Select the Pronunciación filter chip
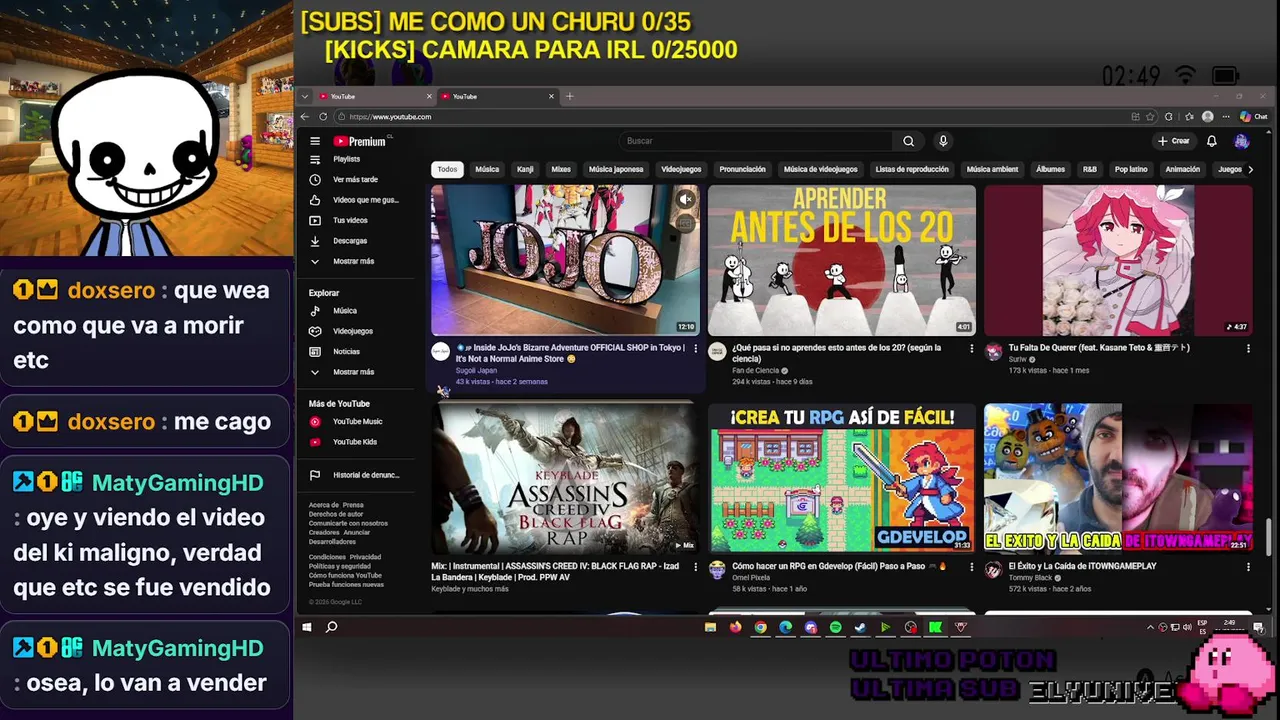This screenshot has height=720, width=1280. coord(742,169)
